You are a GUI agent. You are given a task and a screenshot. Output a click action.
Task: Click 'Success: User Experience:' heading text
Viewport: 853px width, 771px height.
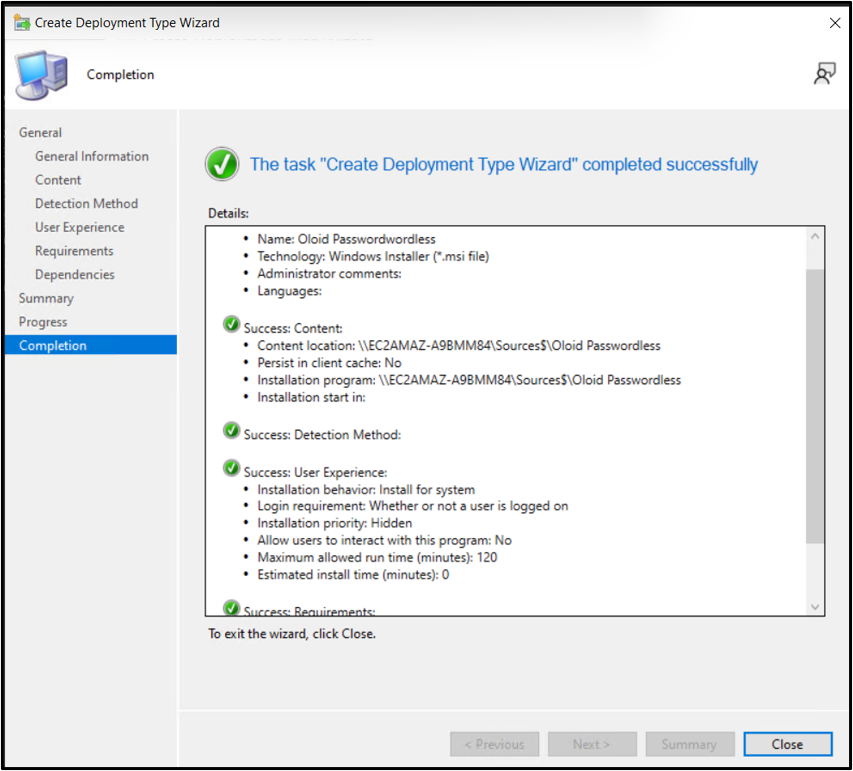coord(316,472)
